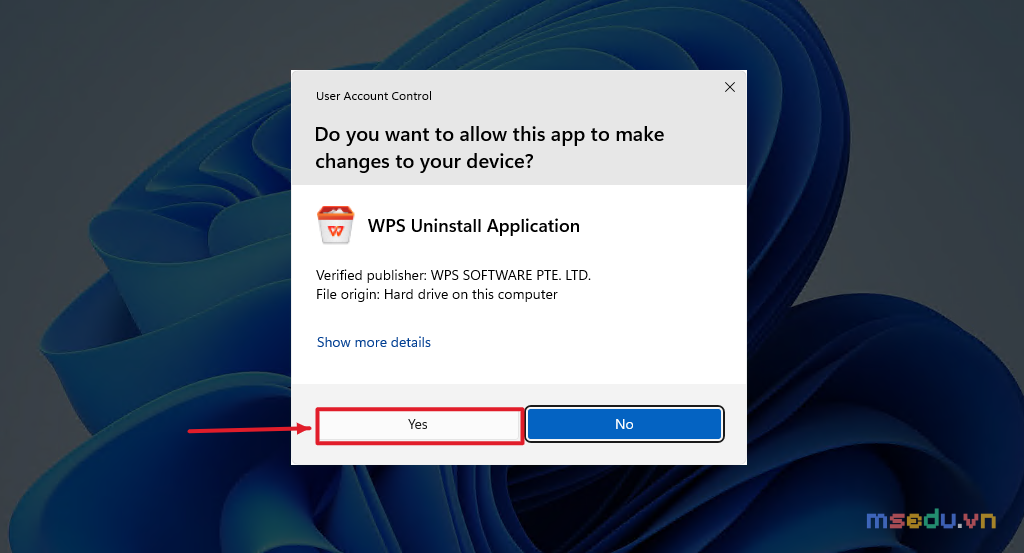
Task: Choose No to deny changes
Action: click(x=624, y=424)
